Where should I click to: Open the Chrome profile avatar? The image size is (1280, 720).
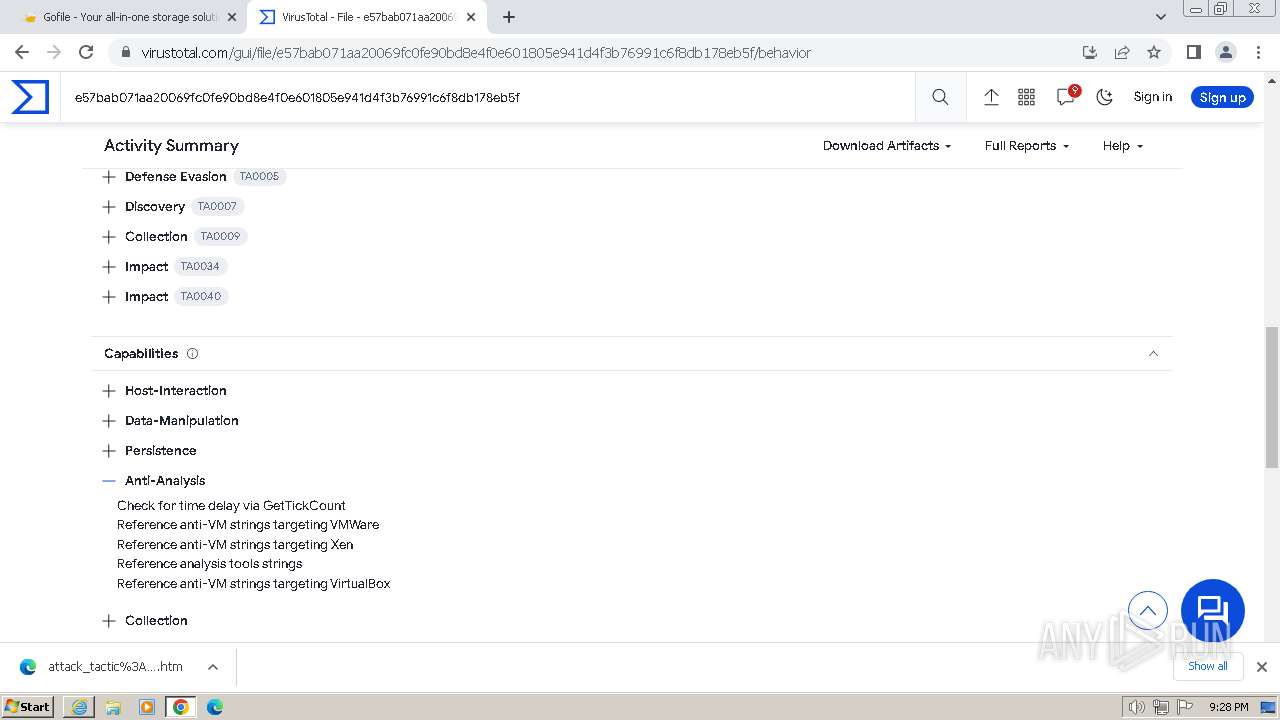(1226, 52)
